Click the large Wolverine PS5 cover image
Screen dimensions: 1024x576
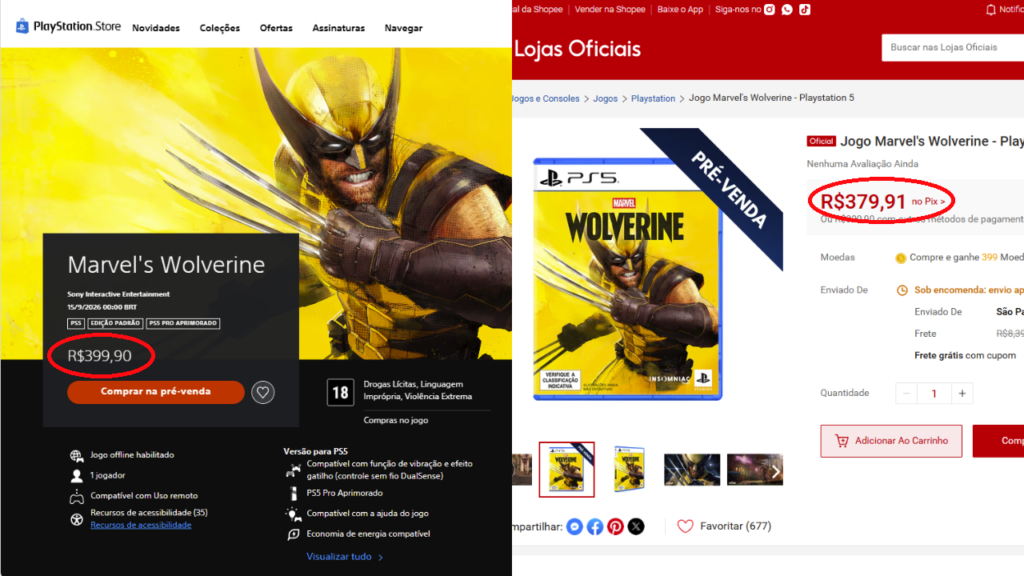628,279
